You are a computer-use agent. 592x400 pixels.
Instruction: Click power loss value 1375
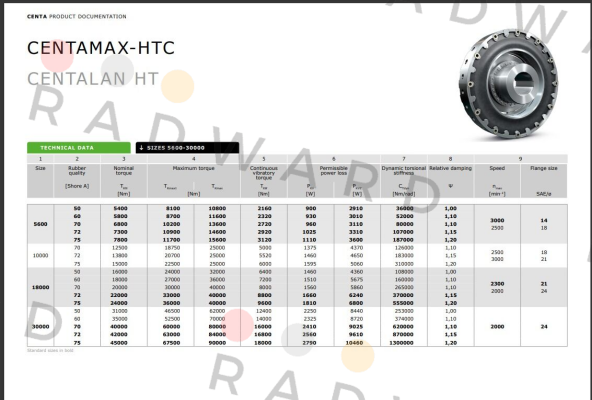(x=310, y=248)
